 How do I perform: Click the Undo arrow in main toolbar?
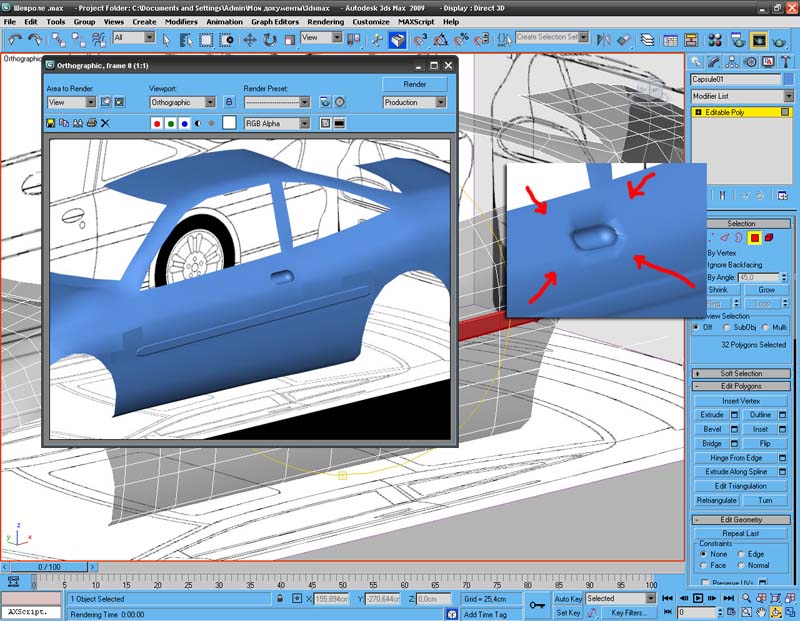pyautogui.click(x=15, y=40)
